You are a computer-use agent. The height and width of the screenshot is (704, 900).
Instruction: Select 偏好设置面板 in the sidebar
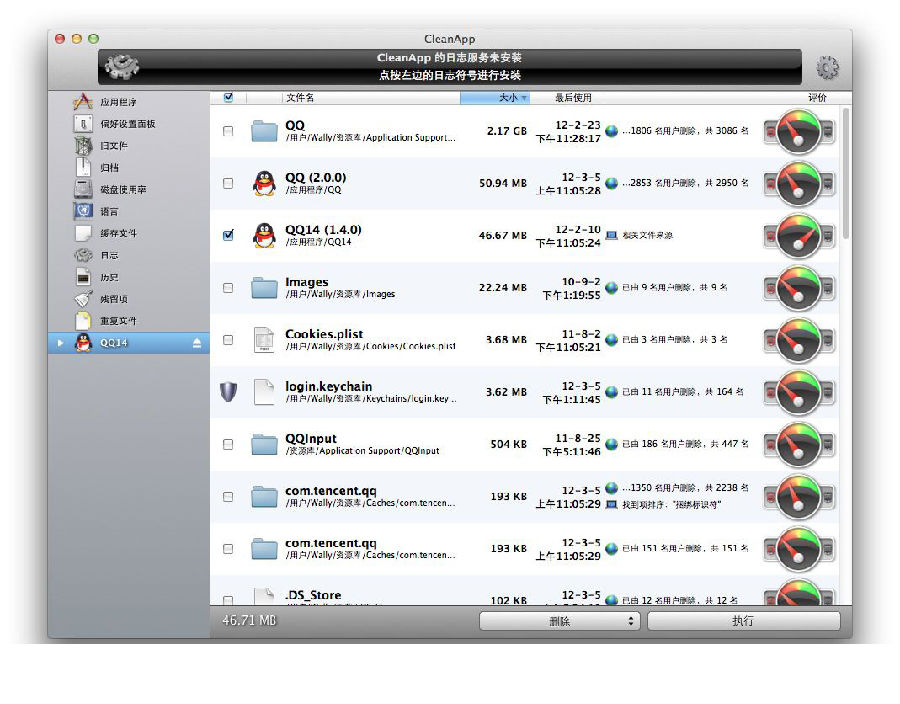coord(126,124)
